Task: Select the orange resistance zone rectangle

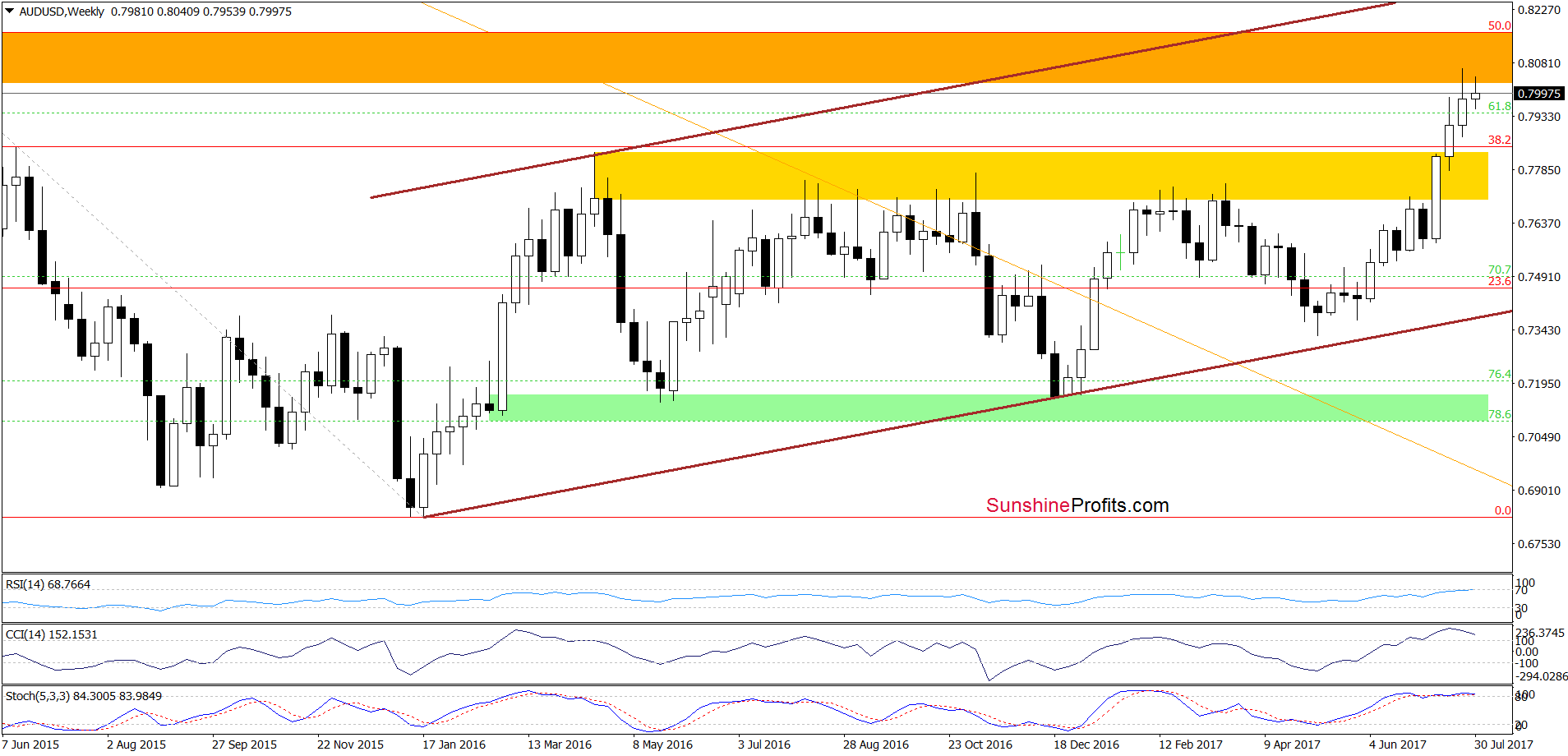Action: [756, 58]
